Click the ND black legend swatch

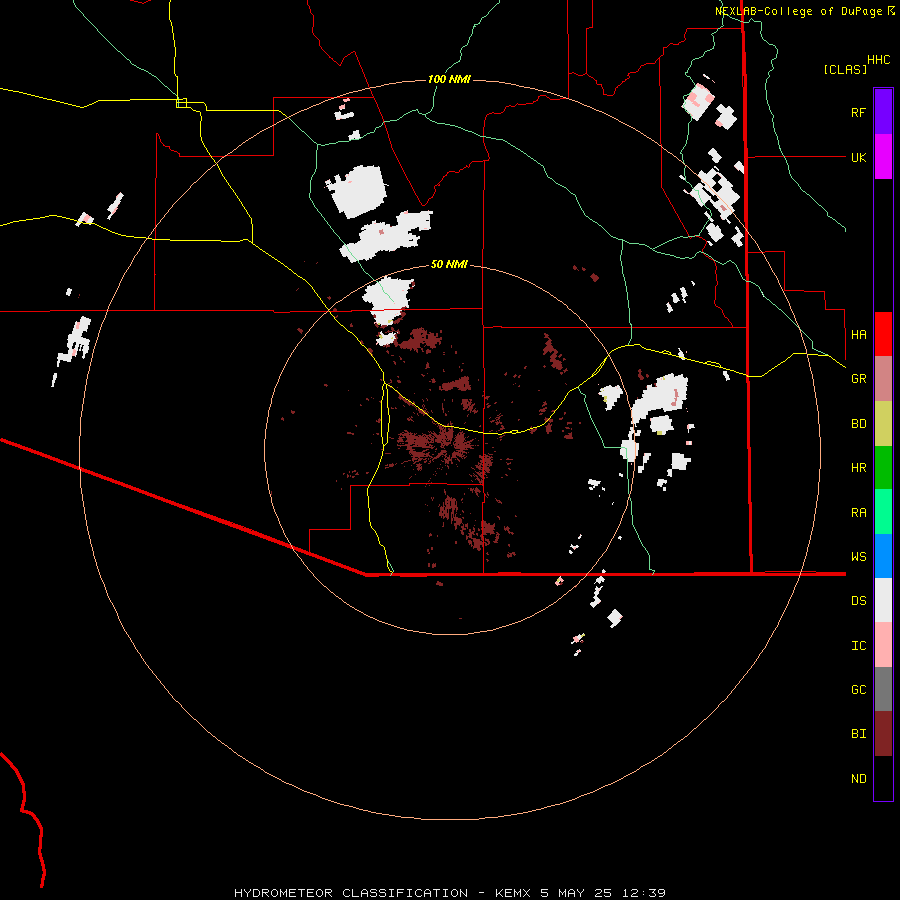pyautogui.click(x=883, y=778)
